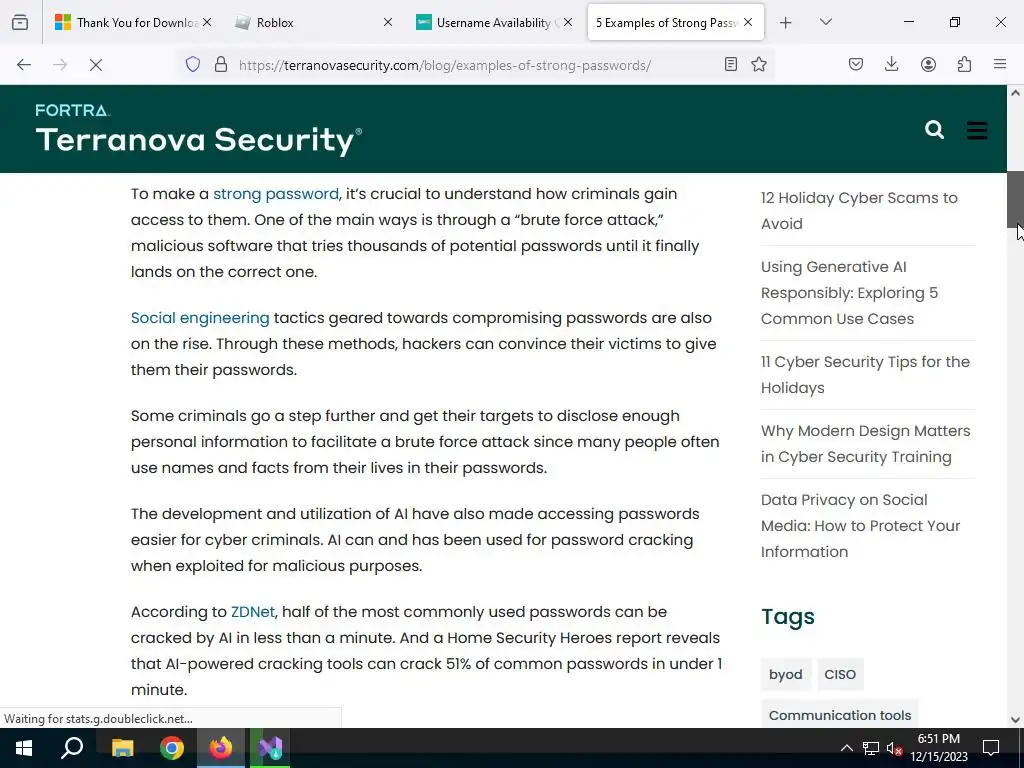Open the Windows Start menu
Screen dimensions: 1024x768
click(x=24, y=748)
